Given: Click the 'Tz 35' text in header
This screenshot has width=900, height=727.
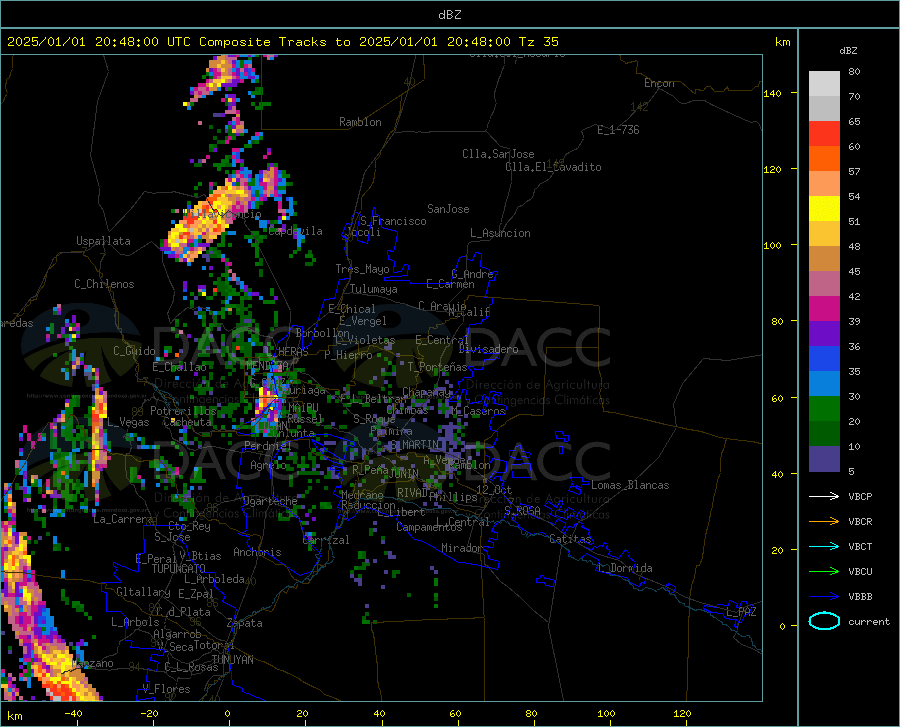Looking at the screenshot, I should [538, 42].
